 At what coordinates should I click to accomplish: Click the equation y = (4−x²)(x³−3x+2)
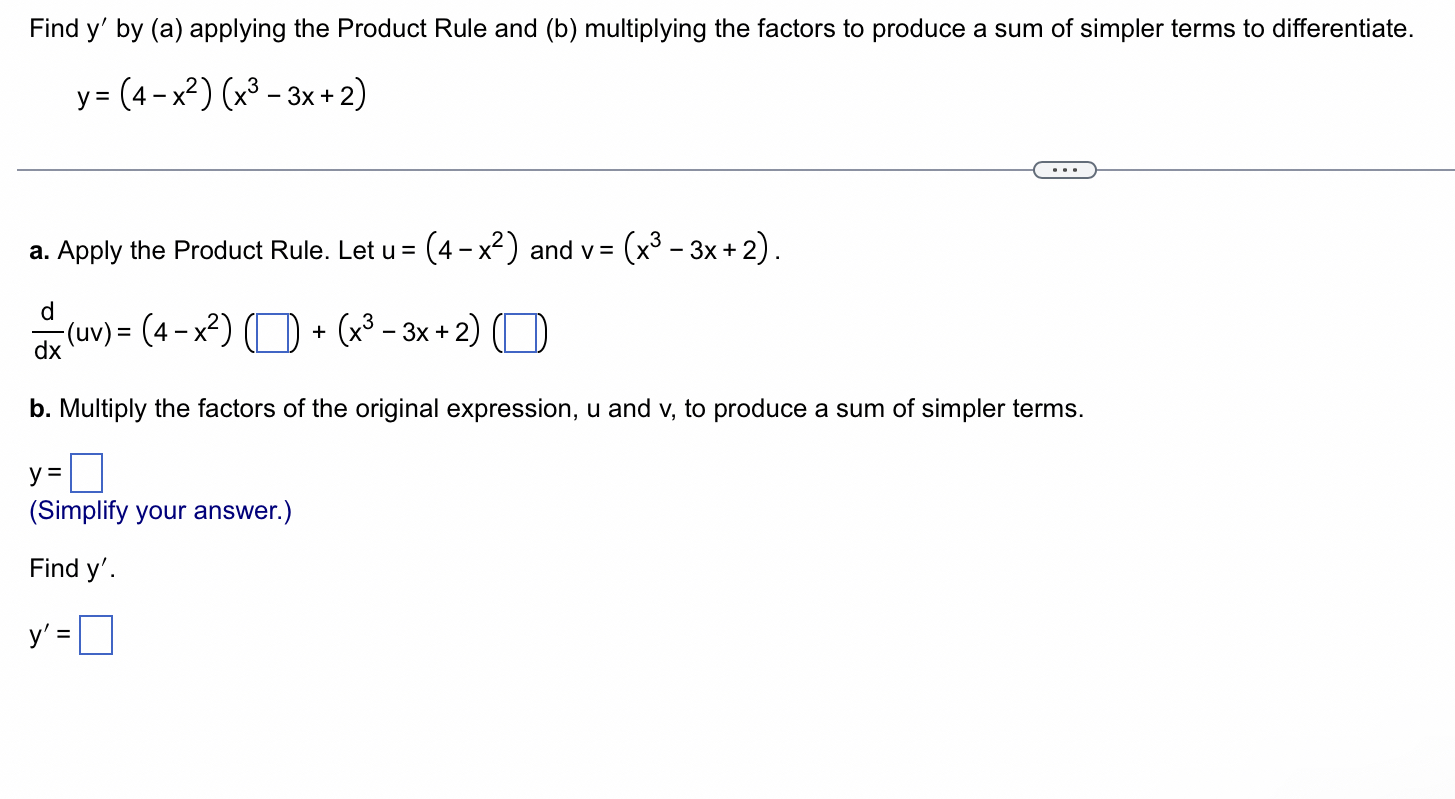click(222, 94)
